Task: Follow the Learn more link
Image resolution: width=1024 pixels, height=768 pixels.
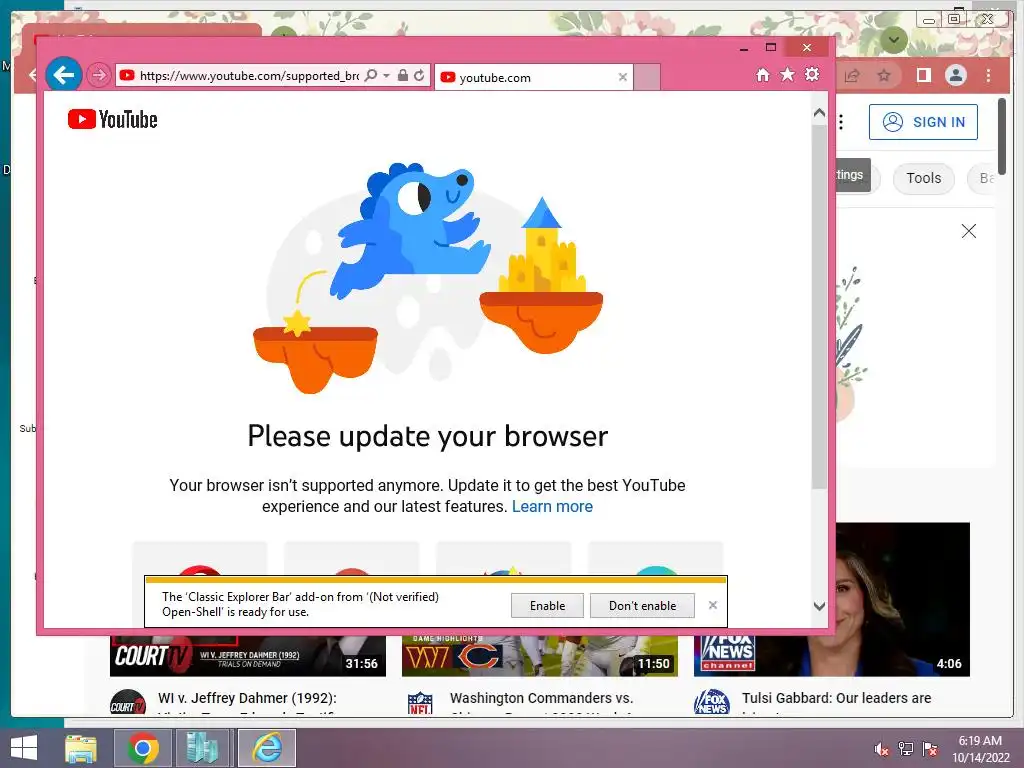Action: click(552, 507)
